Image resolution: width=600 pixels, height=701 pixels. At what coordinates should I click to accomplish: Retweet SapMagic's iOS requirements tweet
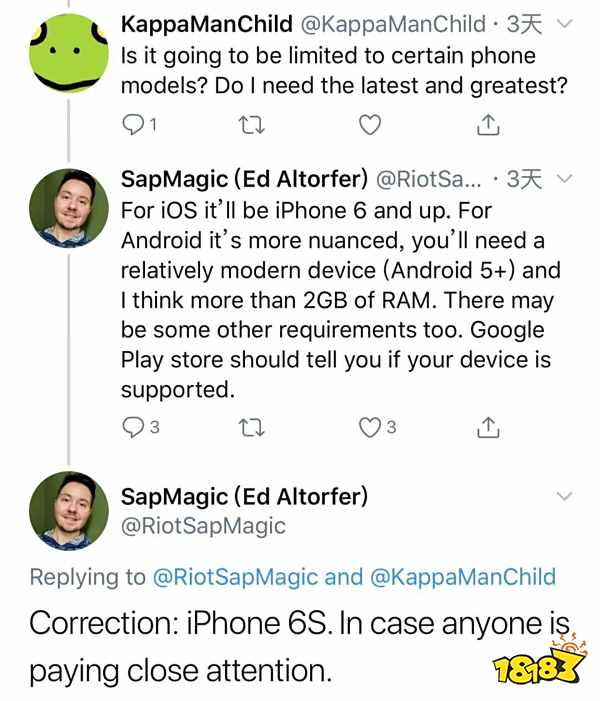(x=253, y=428)
